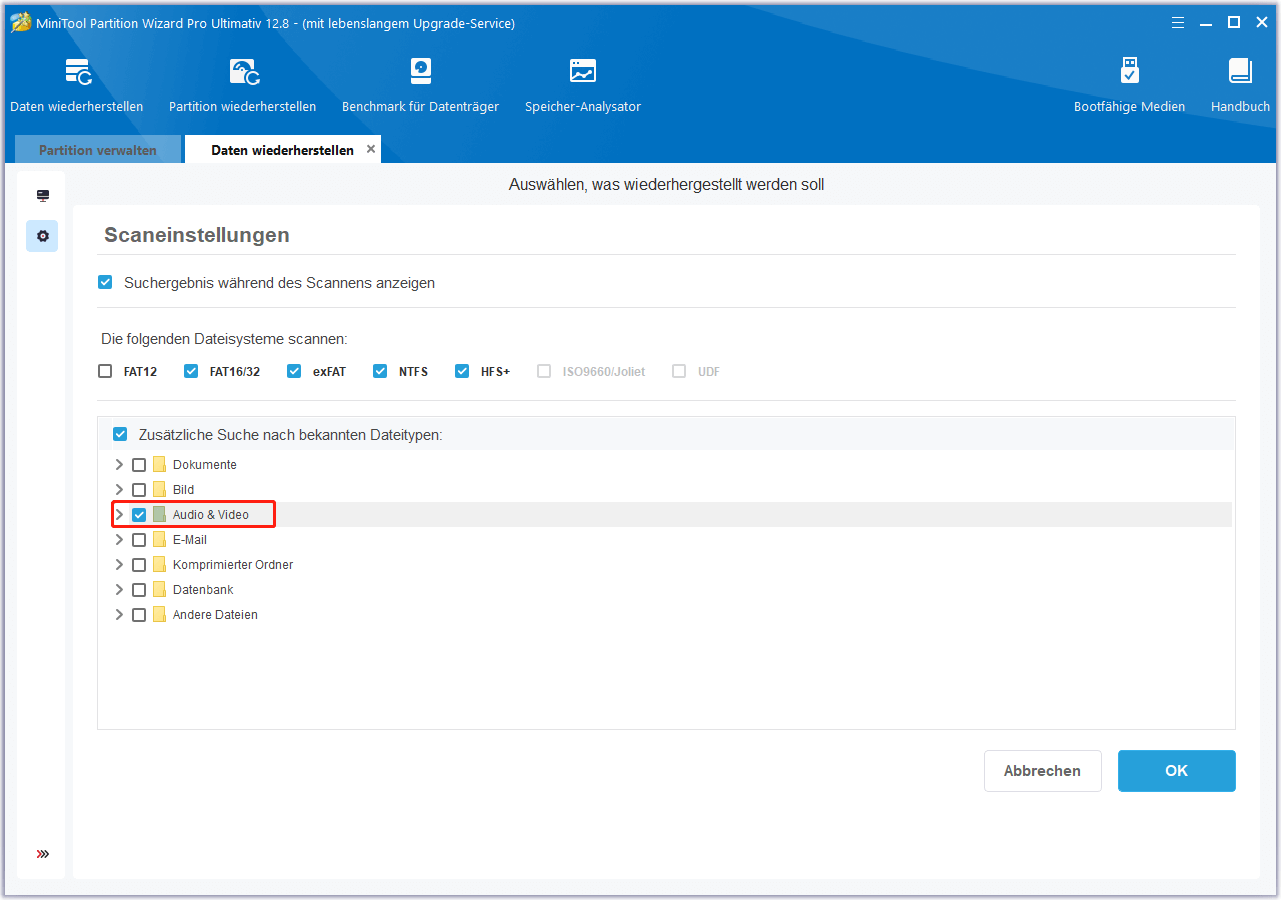Viewport: 1281px width, 900px height.
Task: Click the Abbrechen button
Action: [1042, 771]
